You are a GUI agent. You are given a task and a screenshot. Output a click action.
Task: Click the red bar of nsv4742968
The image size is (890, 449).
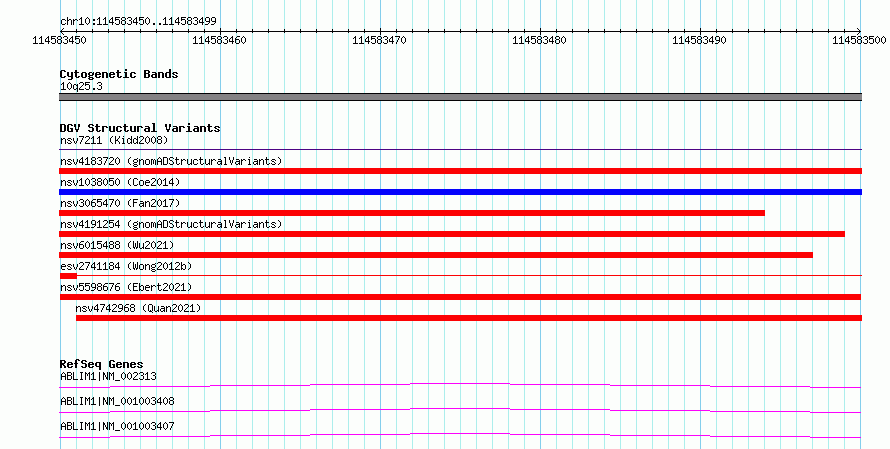[469, 318]
